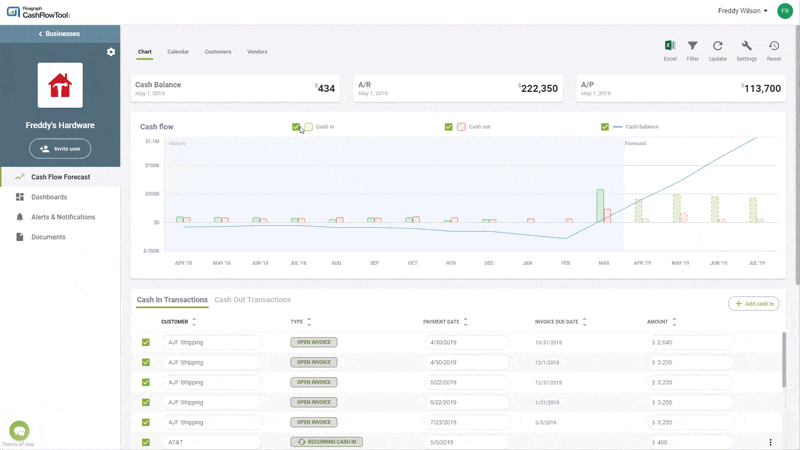Sort by Payment Date column arrows
800x450 pixels.
465,322
